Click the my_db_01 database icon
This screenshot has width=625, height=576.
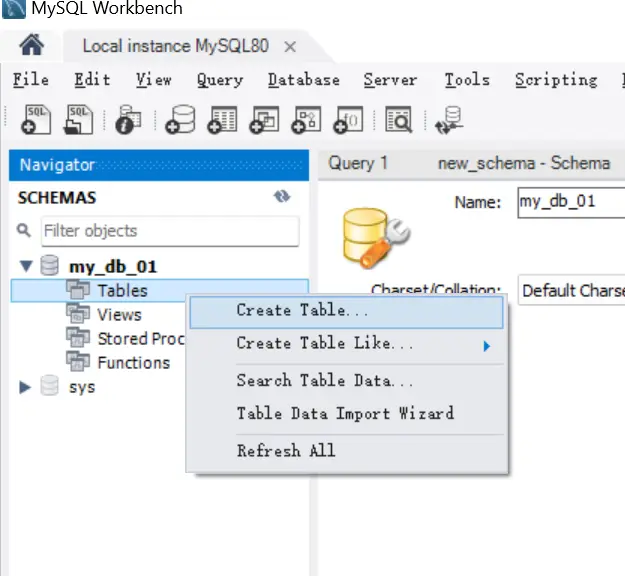(x=49, y=265)
